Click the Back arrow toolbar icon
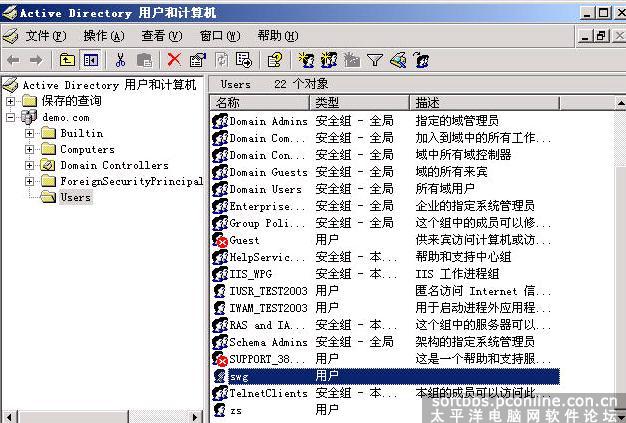The image size is (626, 423). pyautogui.click(x=13, y=60)
